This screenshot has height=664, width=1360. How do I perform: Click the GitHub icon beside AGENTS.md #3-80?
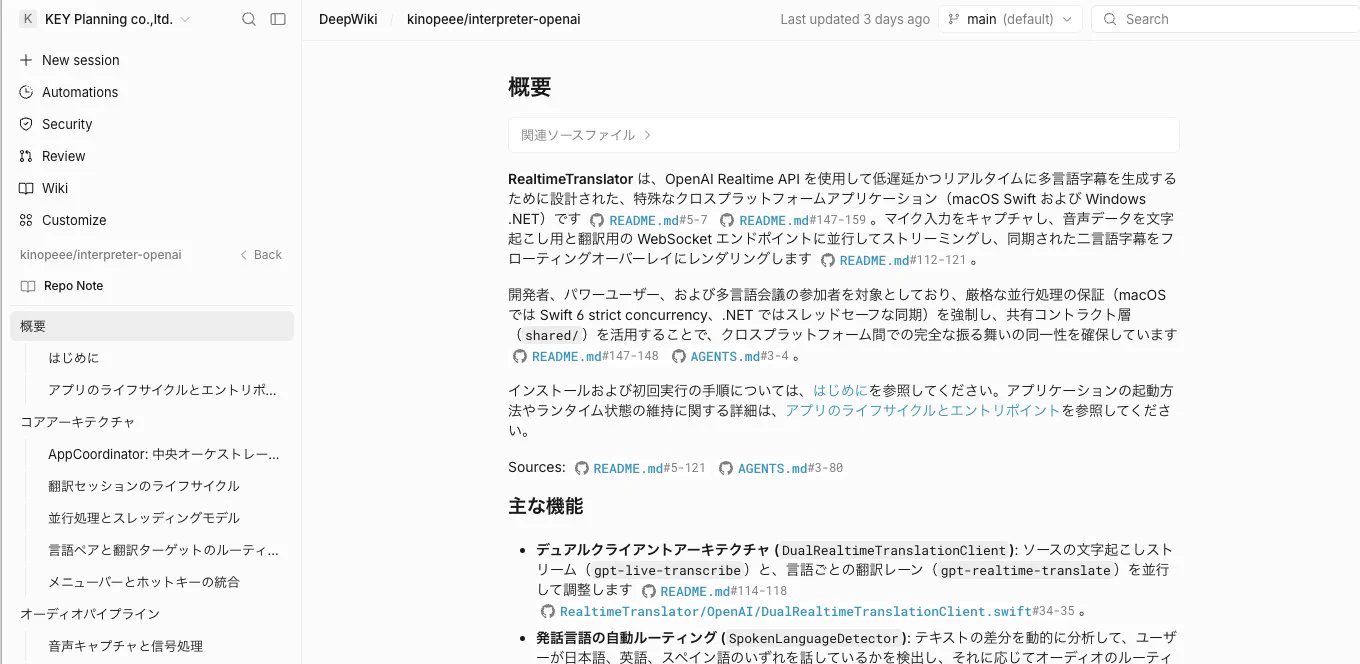726,468
